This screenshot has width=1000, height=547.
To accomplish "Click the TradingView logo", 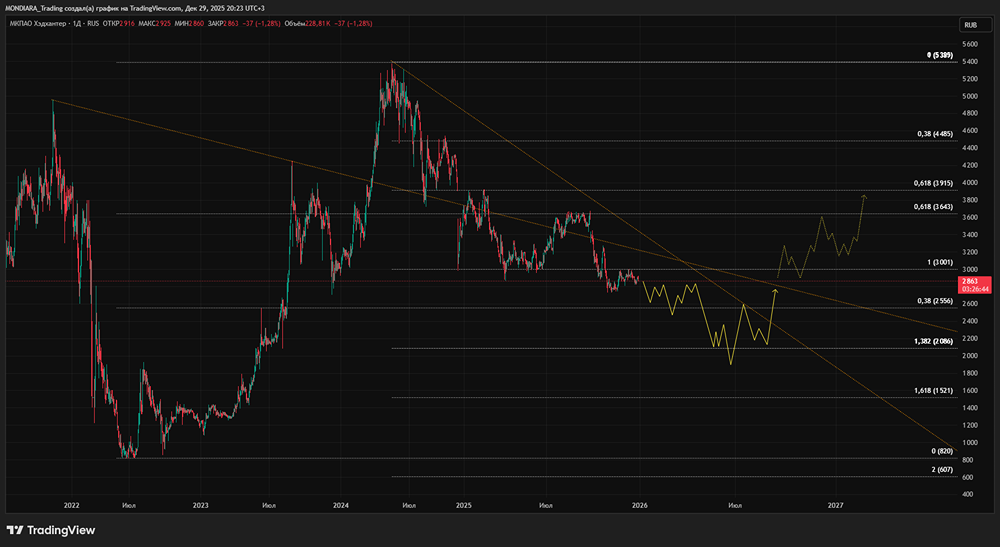I will pyautogui.click(x=51, y=530).
